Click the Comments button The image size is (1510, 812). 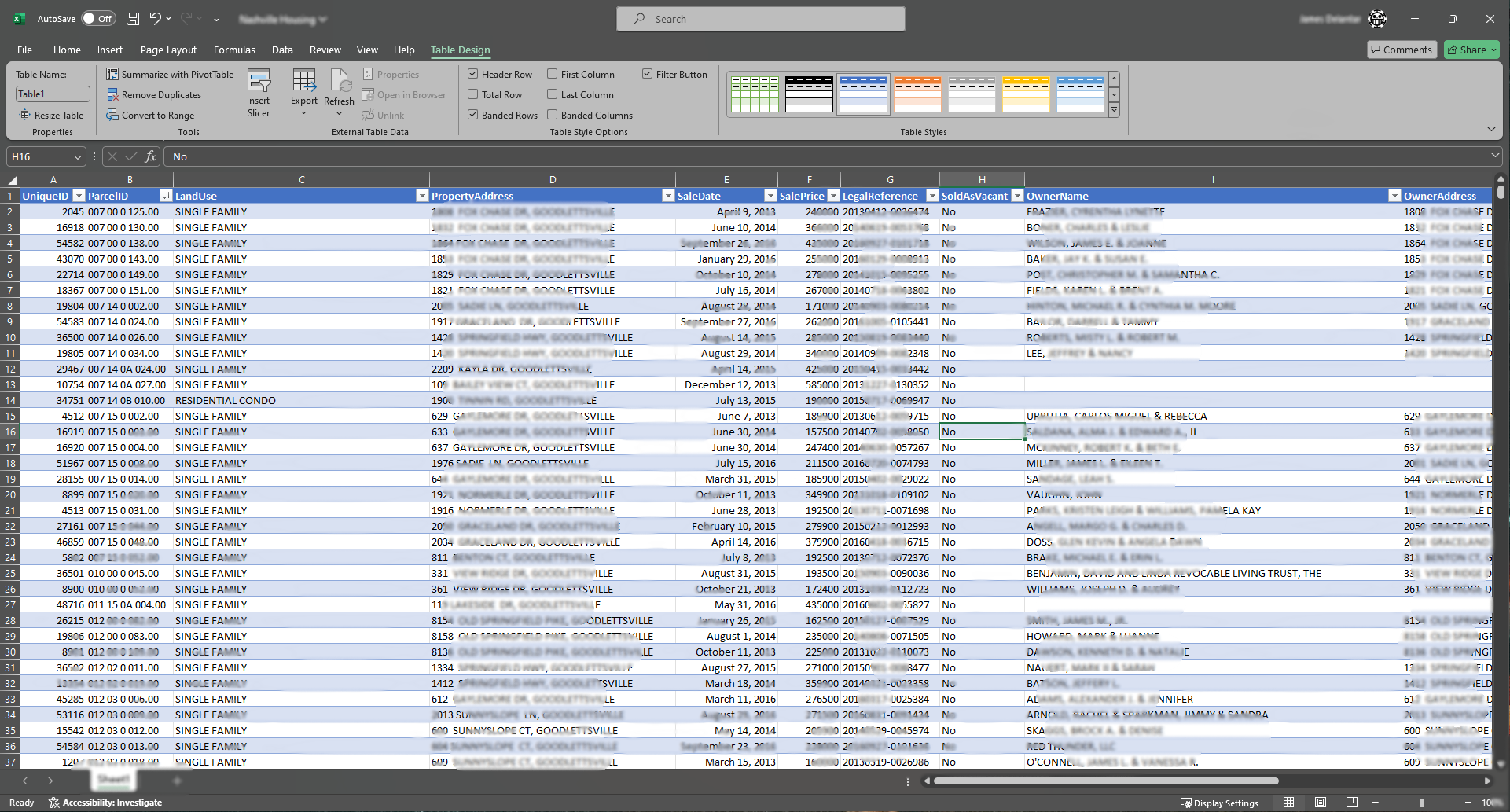coord(1402,50)
